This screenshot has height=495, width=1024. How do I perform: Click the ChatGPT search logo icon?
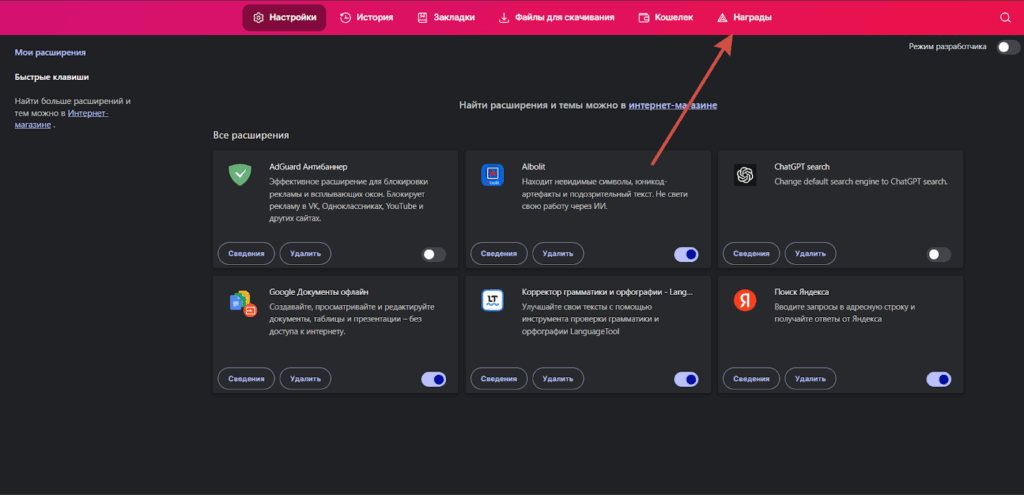744,174
